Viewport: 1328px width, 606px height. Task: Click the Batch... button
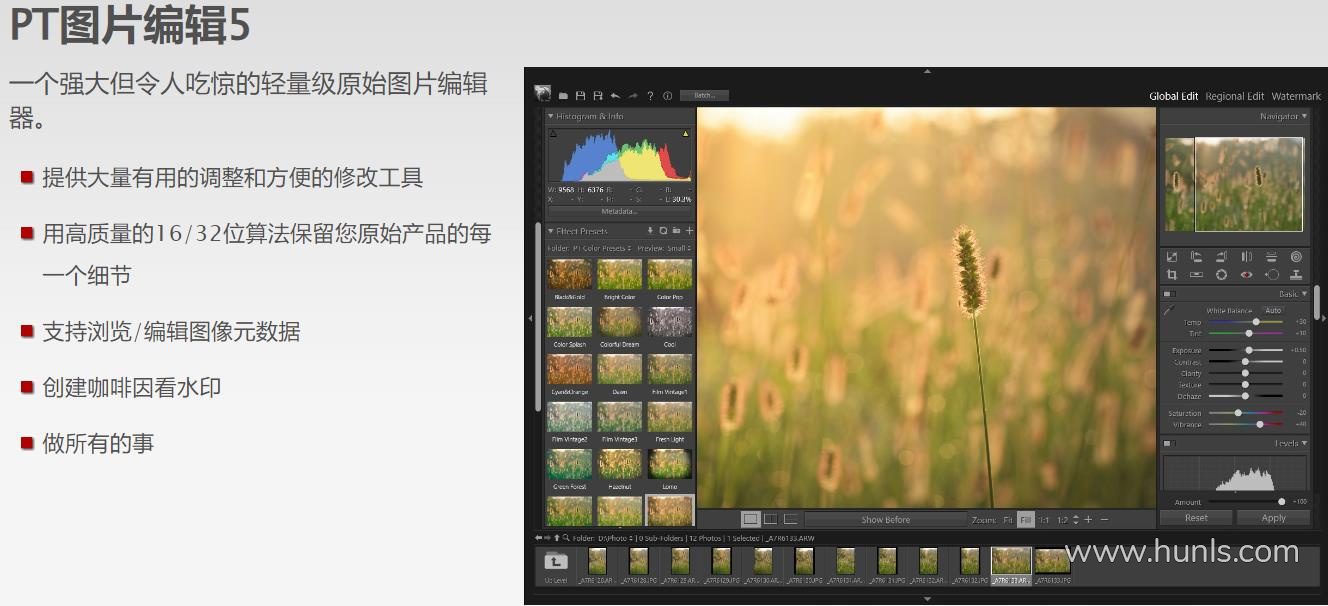click(x=704, y=95)
